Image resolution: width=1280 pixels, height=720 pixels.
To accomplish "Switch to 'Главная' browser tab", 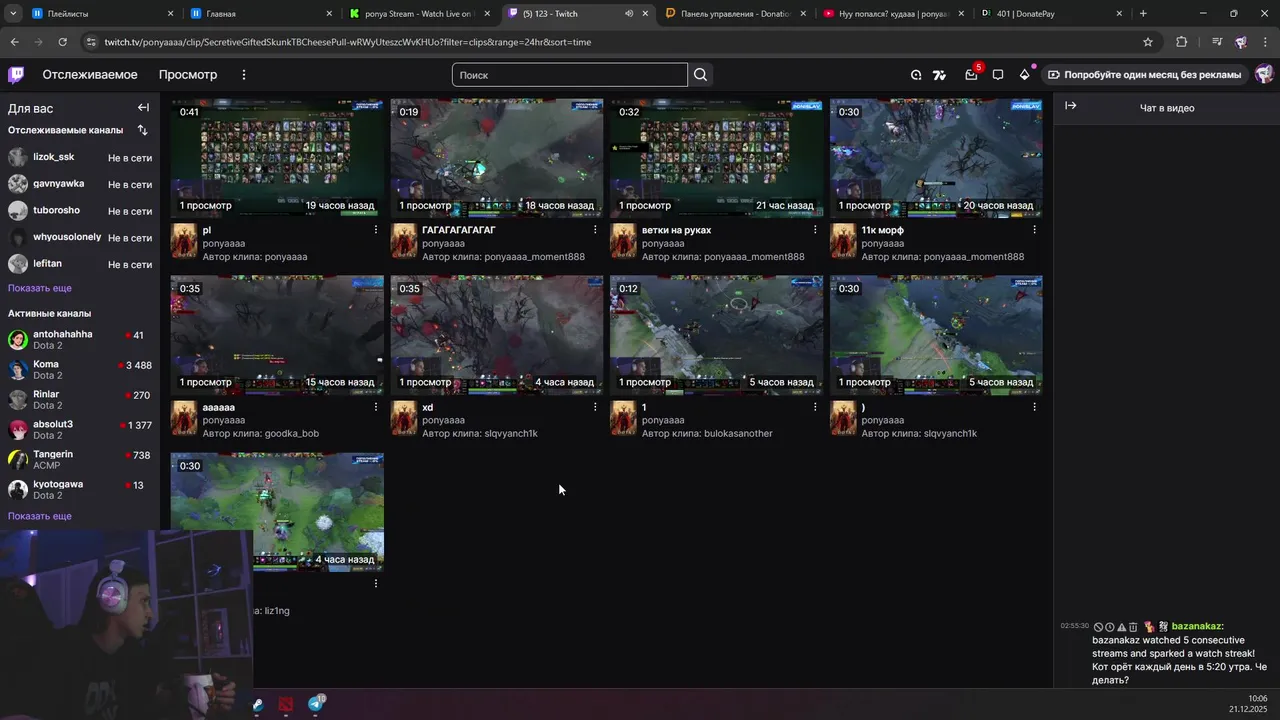I will (x=259, y=14).
